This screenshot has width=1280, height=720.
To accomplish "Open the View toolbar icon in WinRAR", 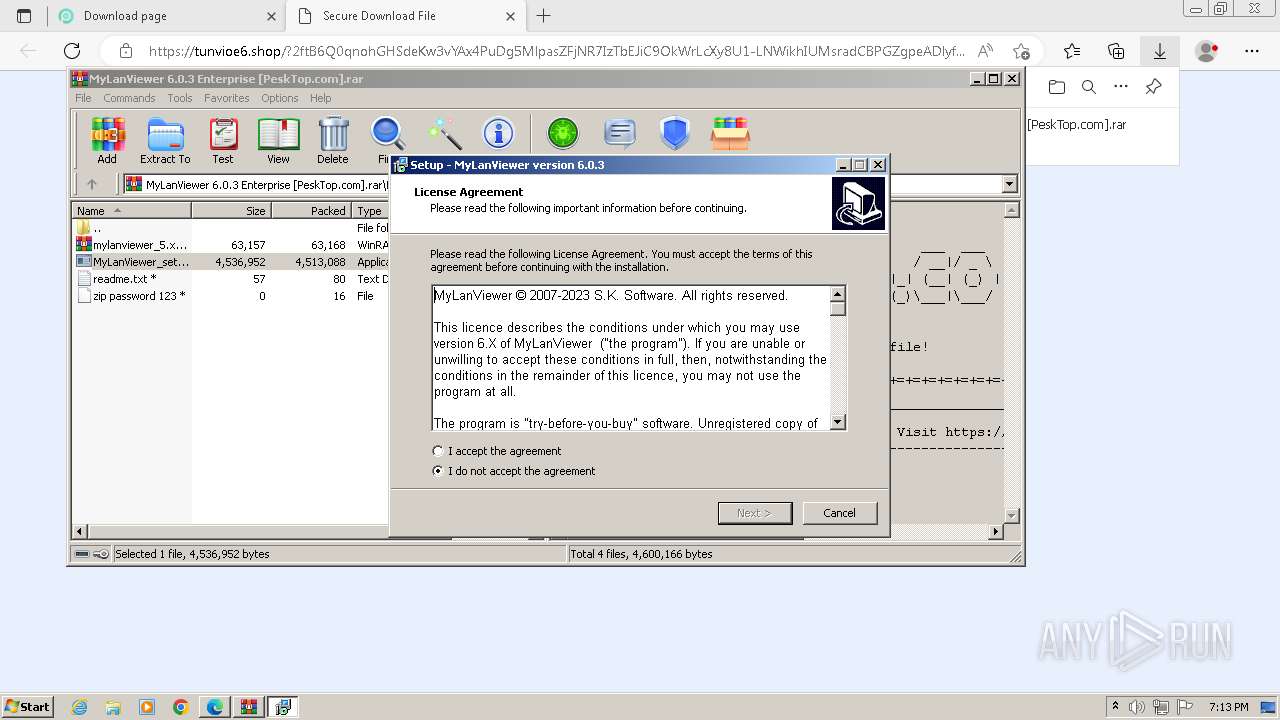I will coord(278,140).
